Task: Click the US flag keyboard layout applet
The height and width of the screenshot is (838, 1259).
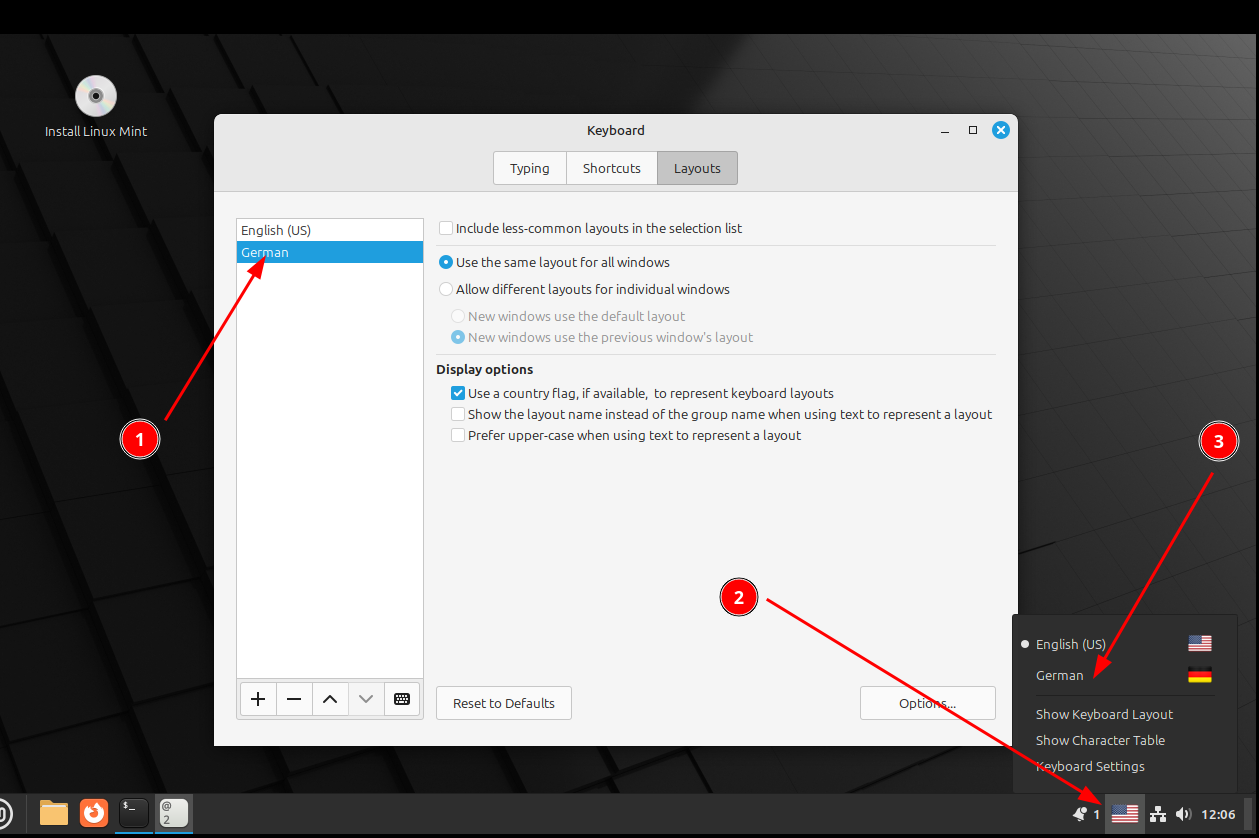Action: (x=1125, y=814)
